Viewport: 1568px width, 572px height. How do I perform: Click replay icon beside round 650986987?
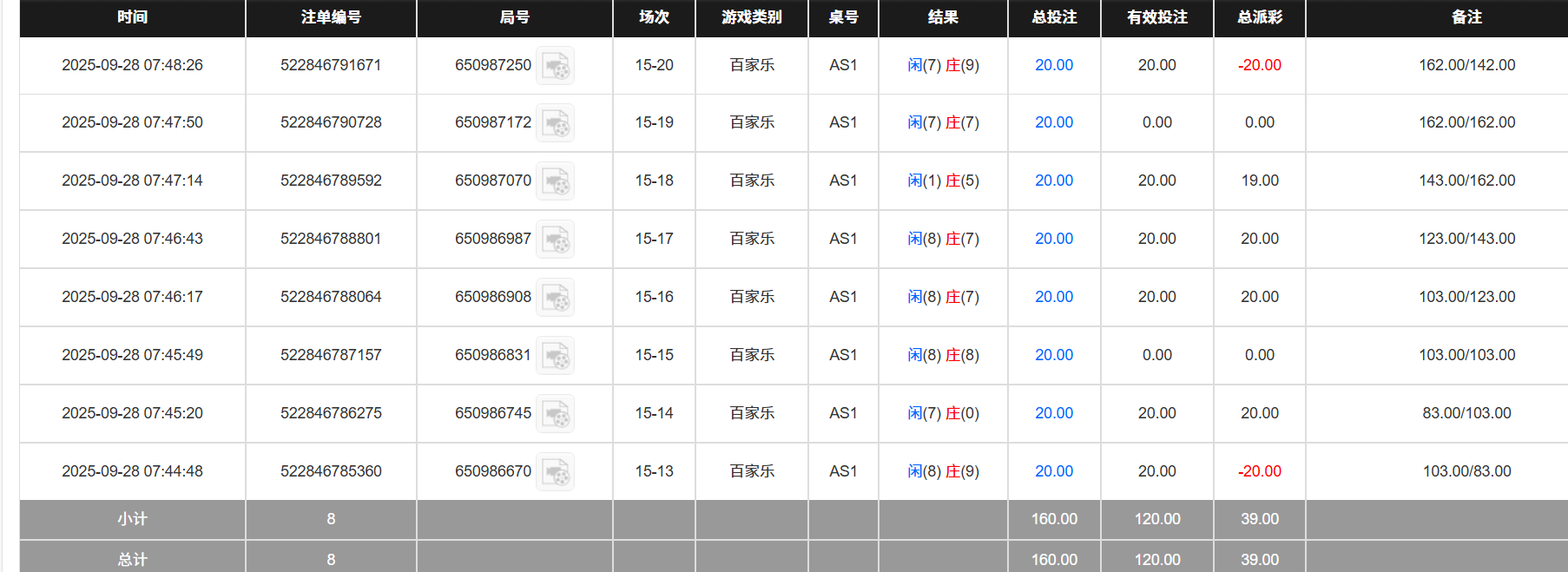(555, 240)
